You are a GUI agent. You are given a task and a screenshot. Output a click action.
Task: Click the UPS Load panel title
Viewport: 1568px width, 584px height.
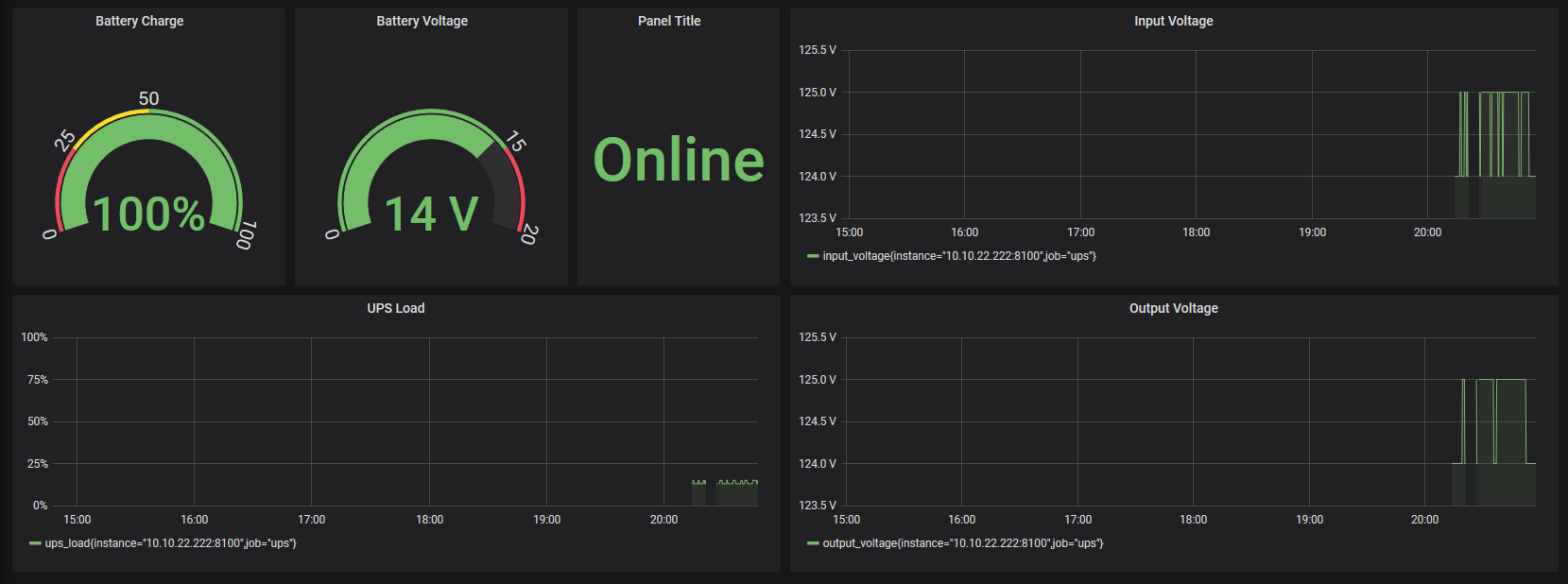(396, 308)
